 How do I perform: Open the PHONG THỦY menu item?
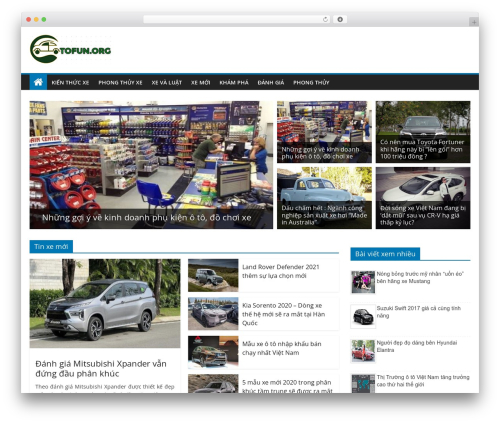tap(311, 82)
